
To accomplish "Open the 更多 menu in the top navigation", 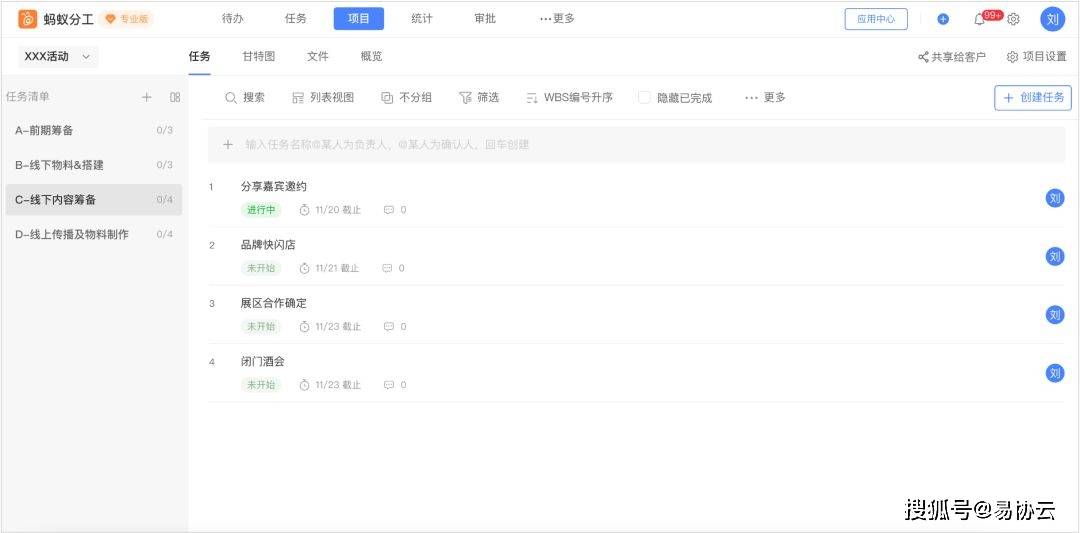I will (x=557, y=19).
